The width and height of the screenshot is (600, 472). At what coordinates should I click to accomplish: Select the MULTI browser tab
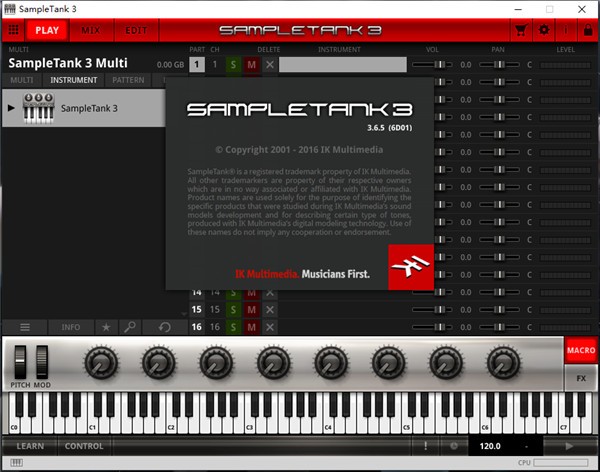pyautogui.click(x=21, y=80)
